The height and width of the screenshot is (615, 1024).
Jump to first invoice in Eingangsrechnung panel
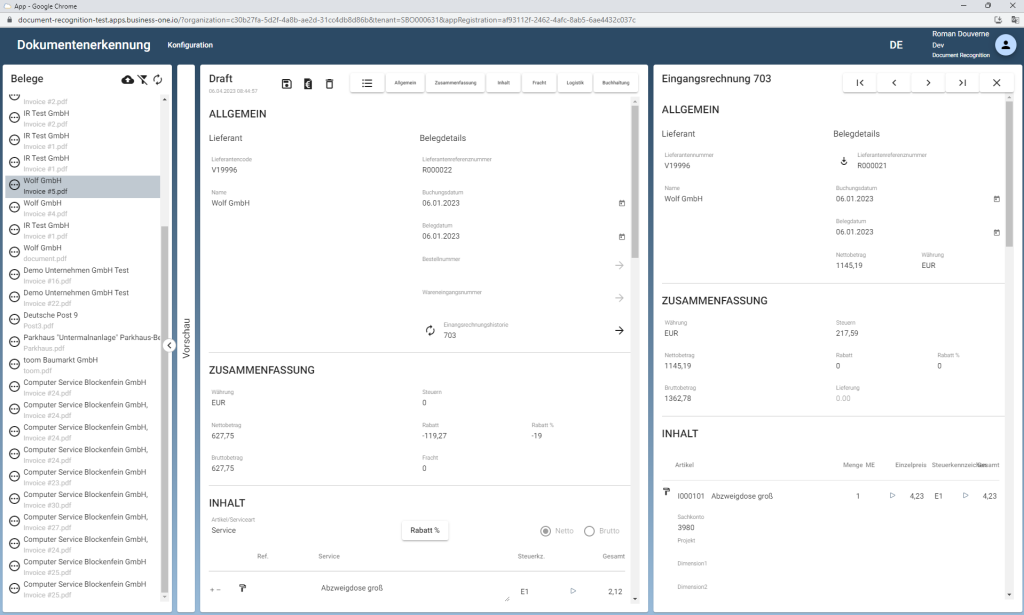pos(859,83)
